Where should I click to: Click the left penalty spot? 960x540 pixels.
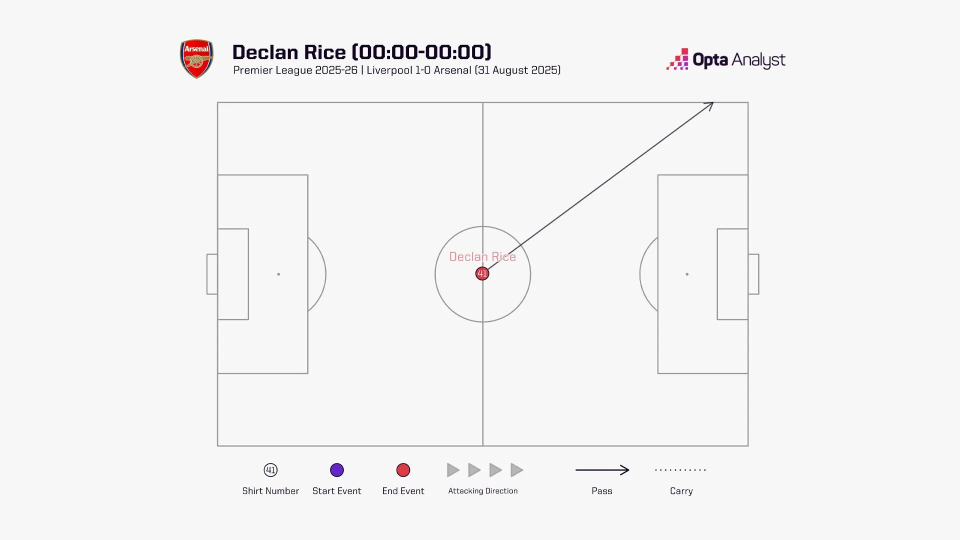(279, 274)
